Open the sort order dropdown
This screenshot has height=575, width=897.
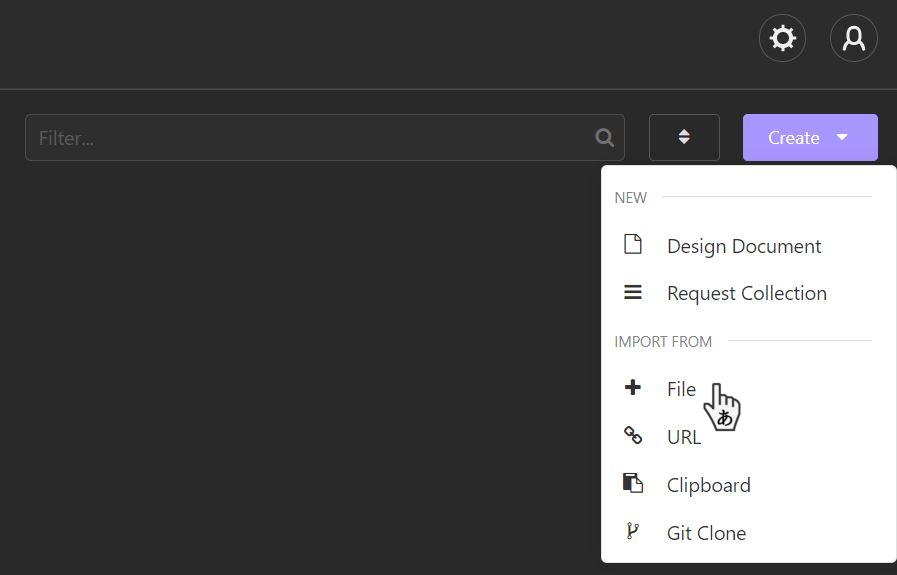point(684,137)
